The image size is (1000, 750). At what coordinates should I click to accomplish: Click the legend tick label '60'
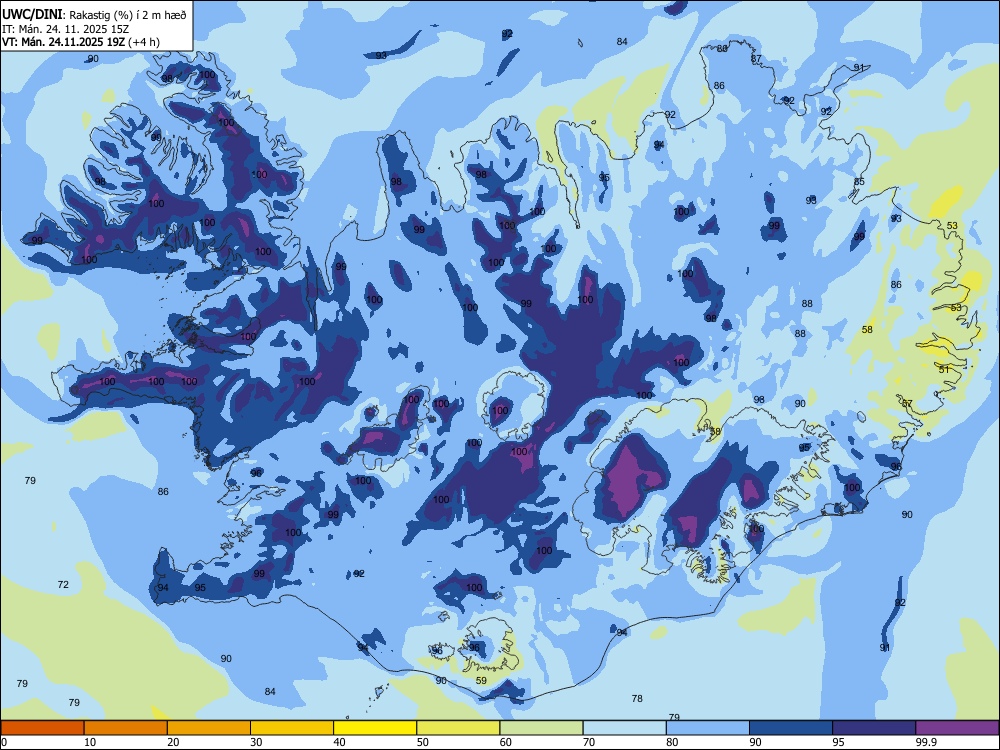506,742
